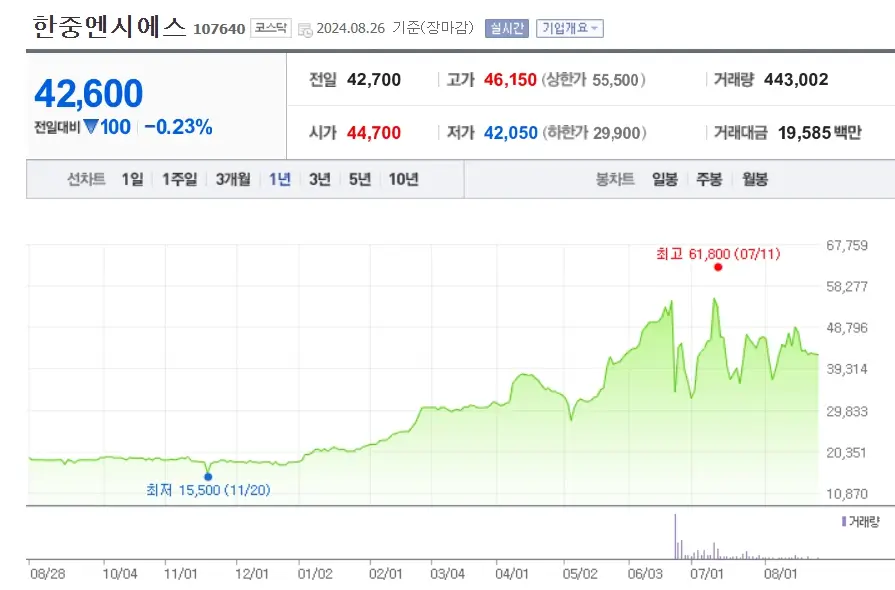Open the 월봉 monthly candle chart
Screen dimensions: 895x590
(x=754, y=180)
